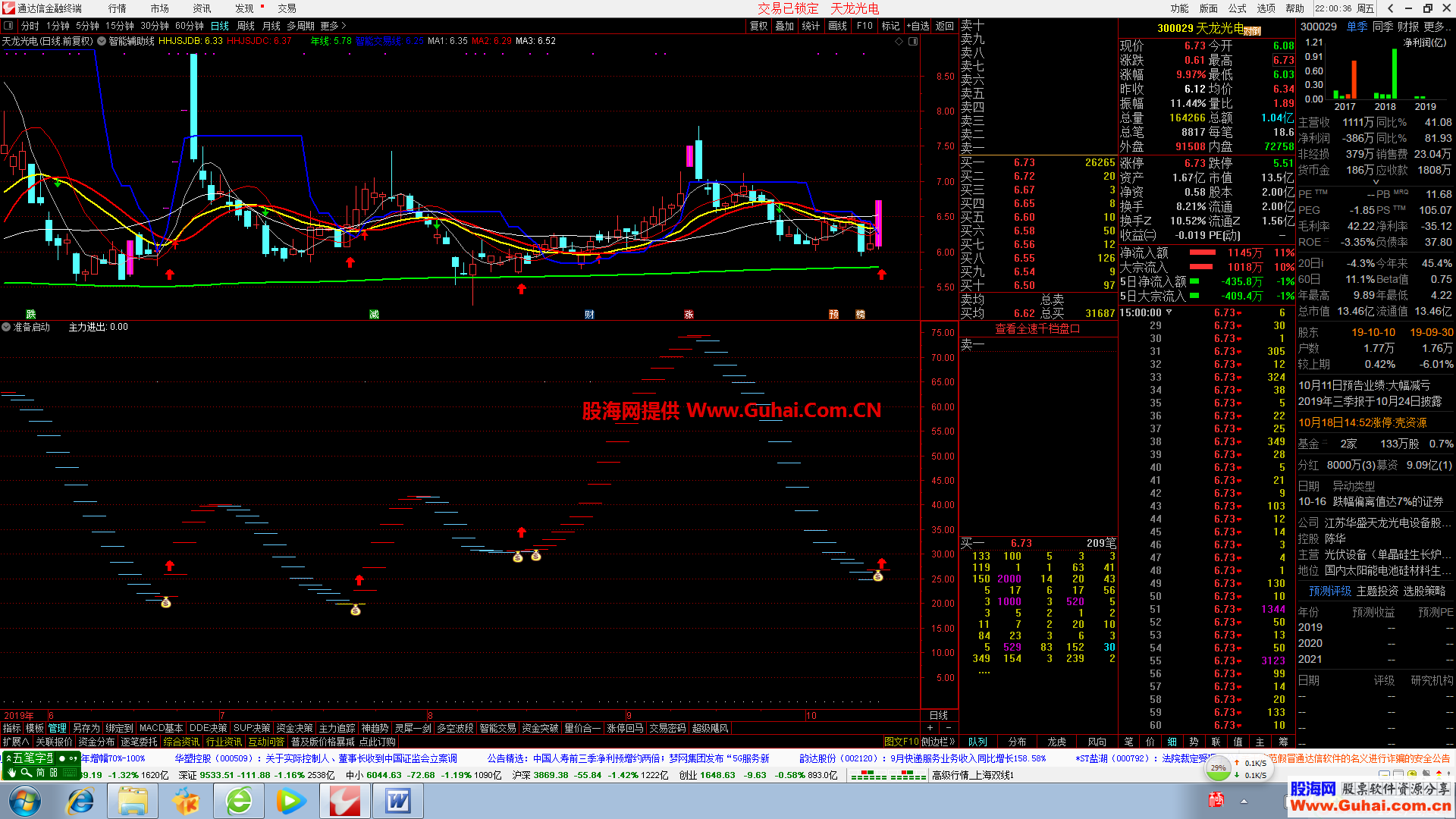Open the 综合资讯 tab
This screenshot has height=819, width=1456.
181,742
